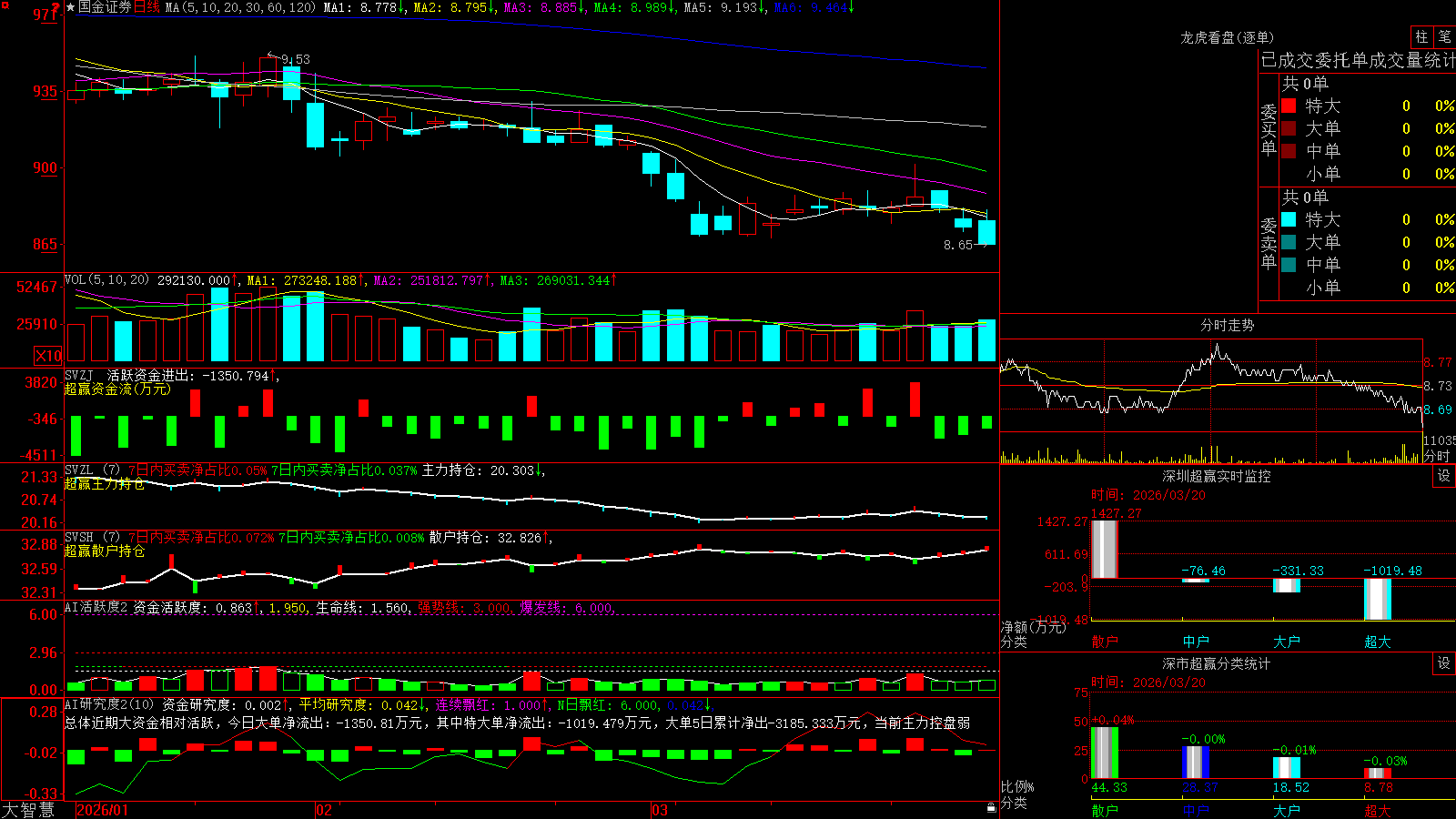Click the 爆发线: 6.000 magenta label
Screen dimensions: 1456x819
(567, 607)
